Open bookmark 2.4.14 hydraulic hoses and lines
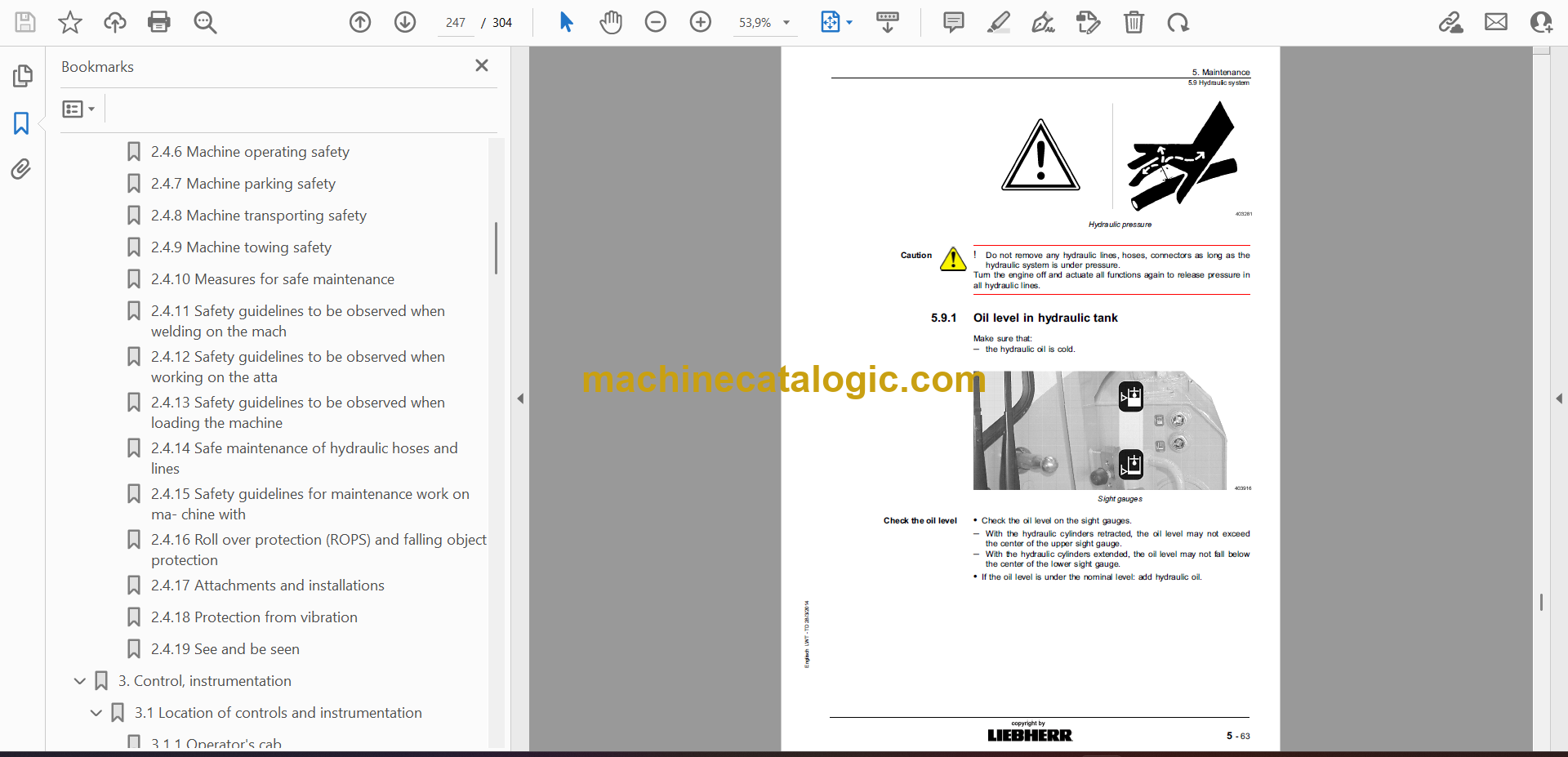This screenshot has width=1568, height=757. point(305,458)
